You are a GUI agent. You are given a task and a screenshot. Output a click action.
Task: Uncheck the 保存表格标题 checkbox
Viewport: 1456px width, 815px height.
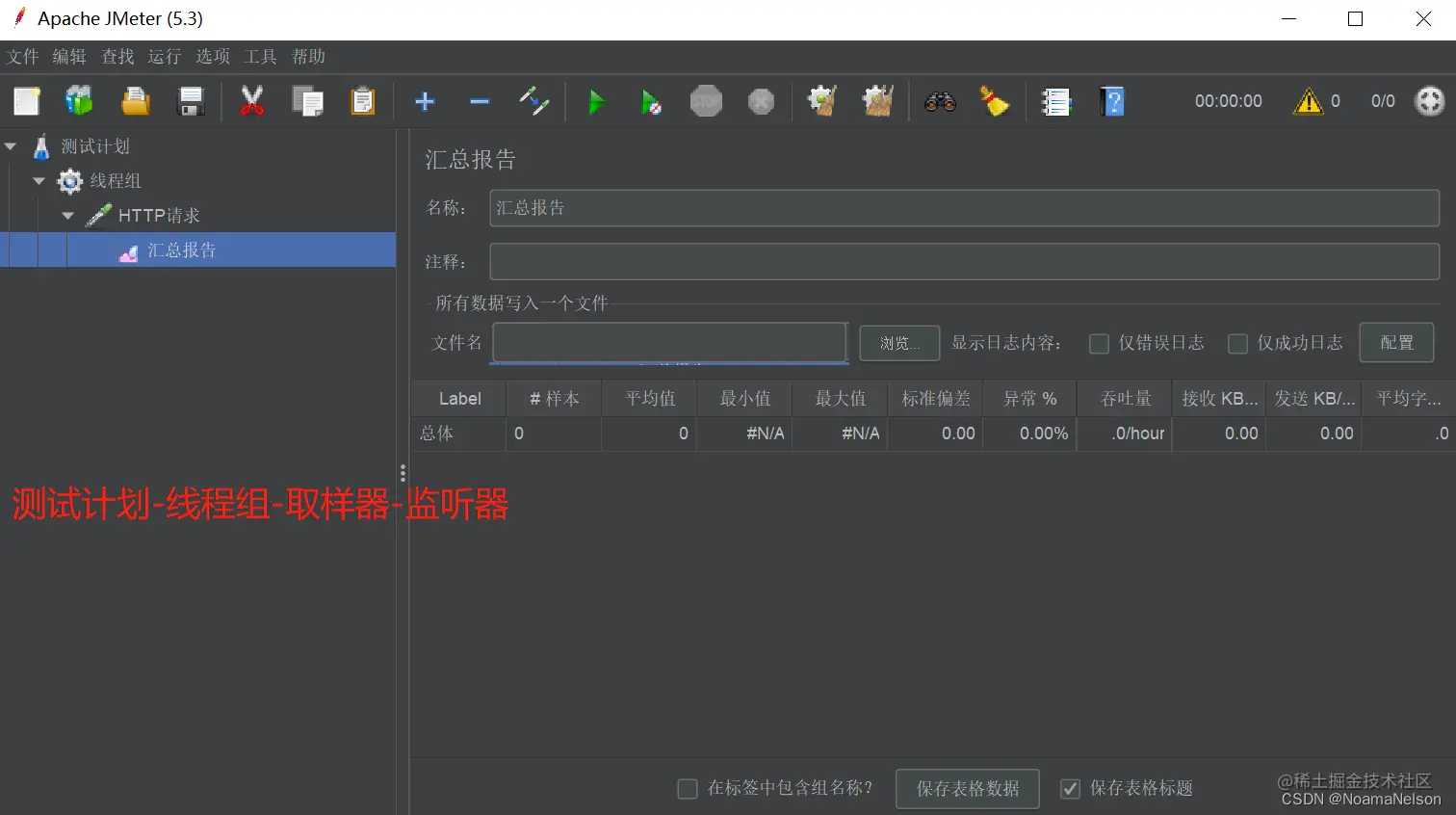tap(1070, 788)
